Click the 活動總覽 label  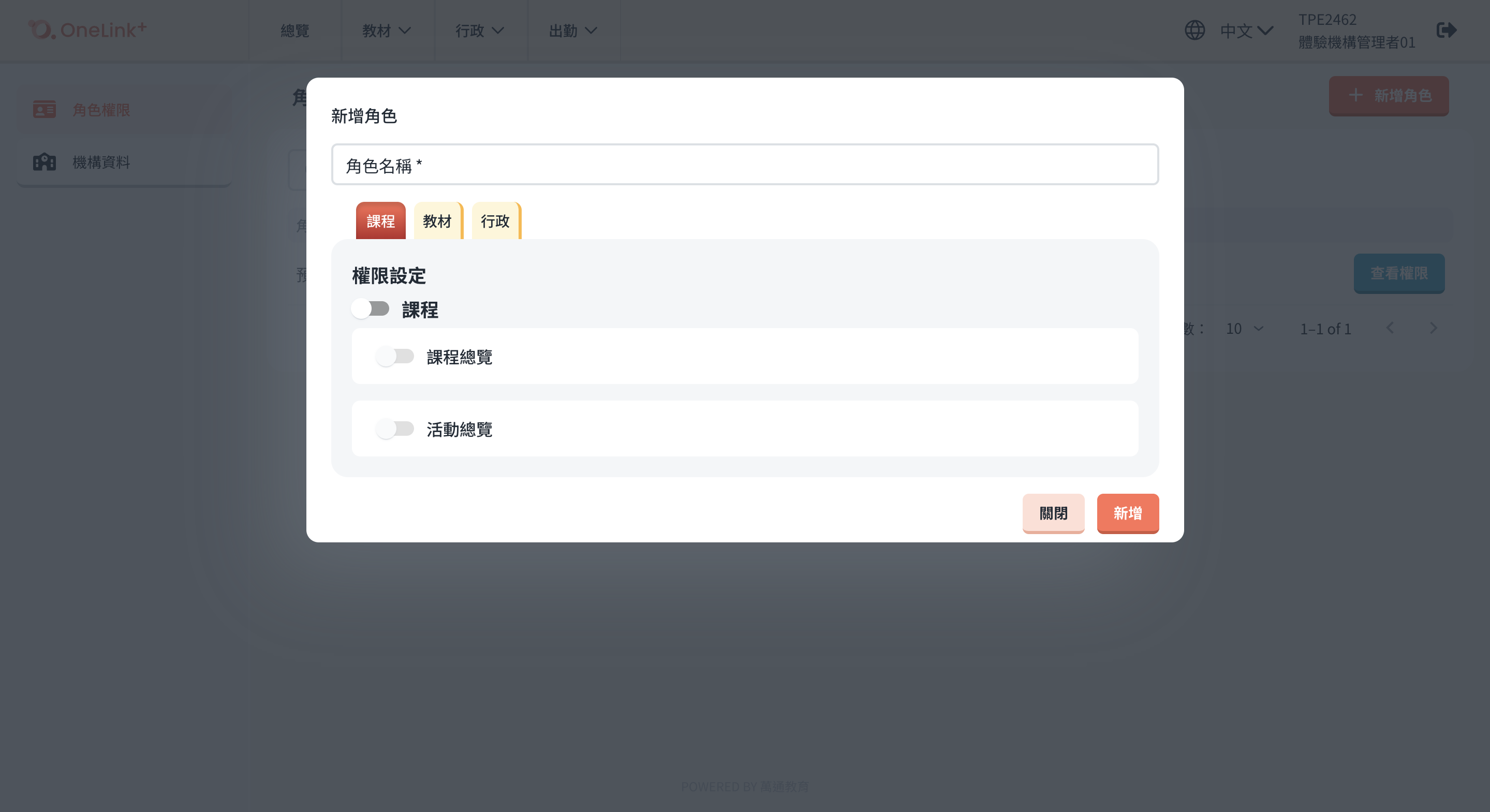(459, 430)
